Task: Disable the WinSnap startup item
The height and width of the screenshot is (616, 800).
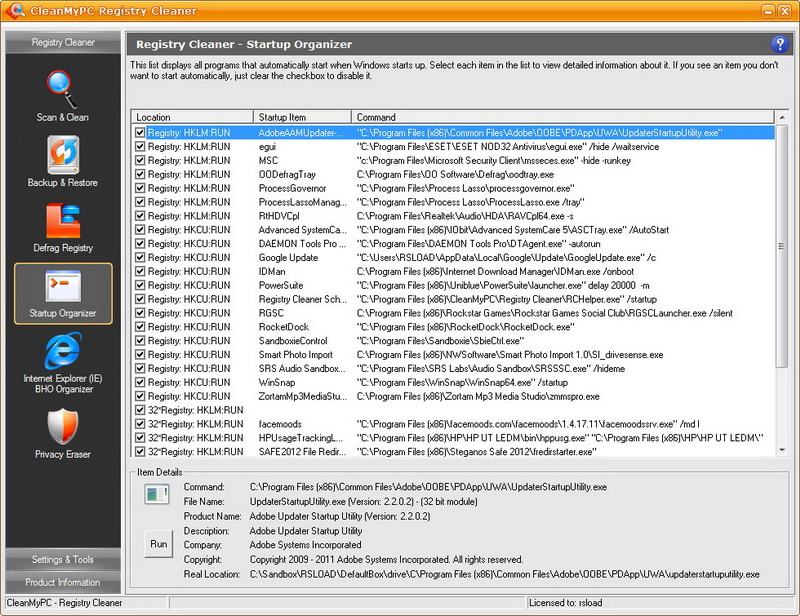Action: pyautogui.click(x=141, y=382)
